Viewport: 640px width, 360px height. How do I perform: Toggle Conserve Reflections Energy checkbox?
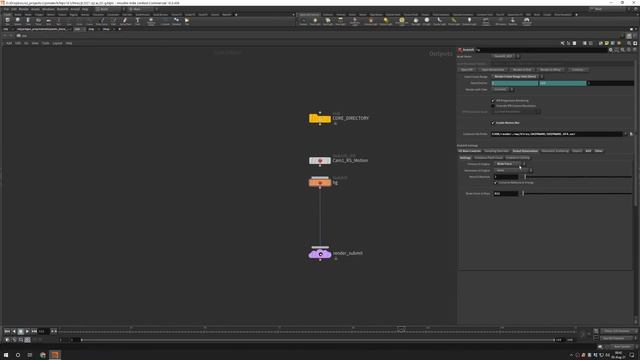tap(496, 182)
